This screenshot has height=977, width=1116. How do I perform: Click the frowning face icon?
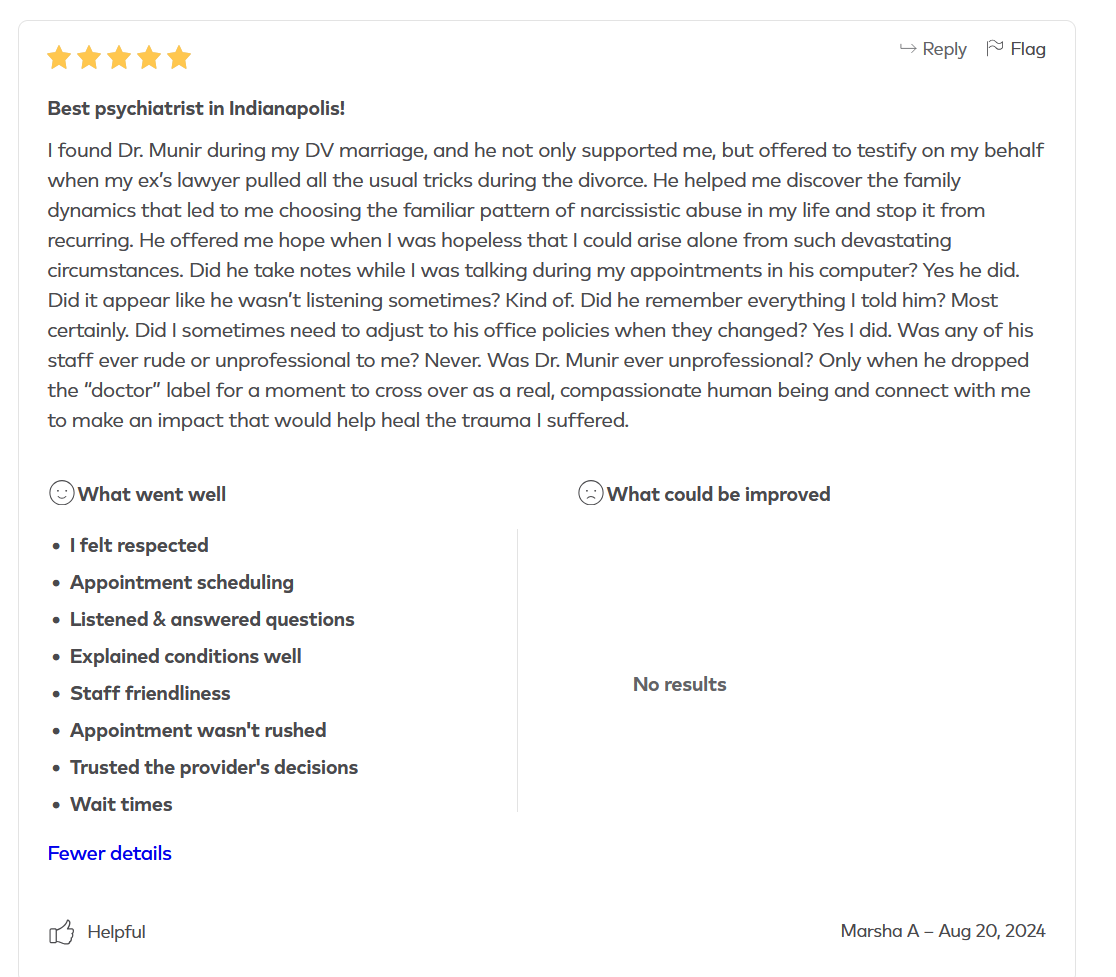tap(590, 493)
